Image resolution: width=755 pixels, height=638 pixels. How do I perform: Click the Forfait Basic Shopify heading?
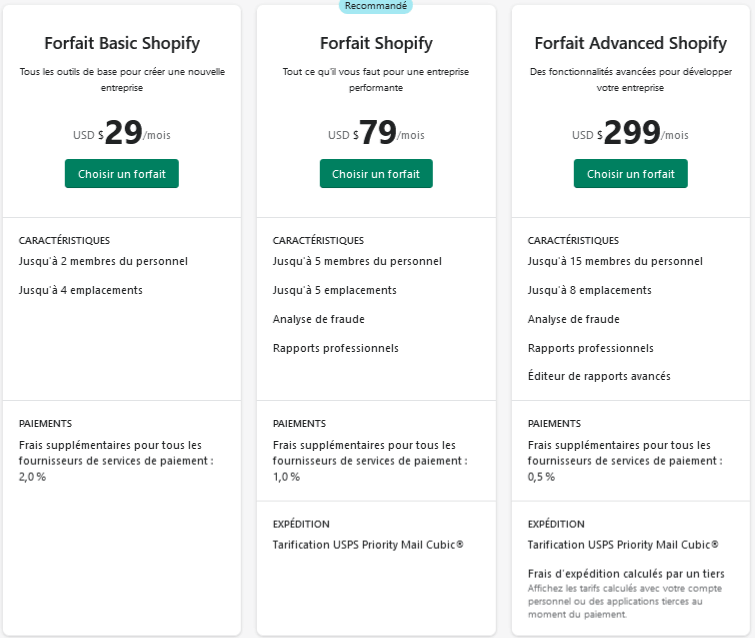122,43
